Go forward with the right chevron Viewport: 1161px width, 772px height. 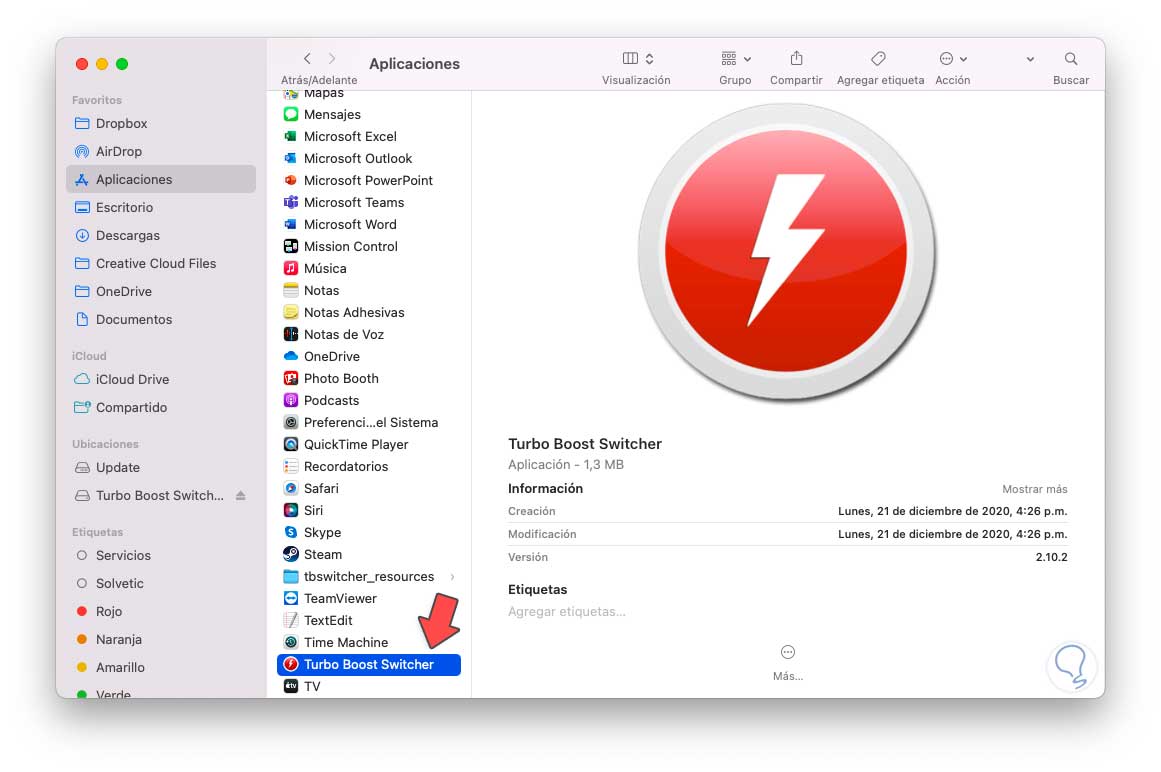[x=332, y=58]
